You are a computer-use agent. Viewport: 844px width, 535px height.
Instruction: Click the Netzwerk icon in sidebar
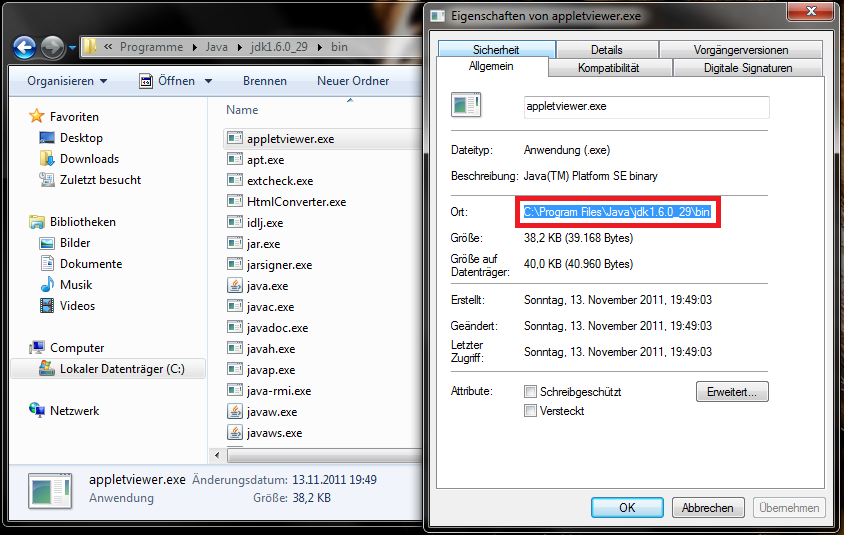[x=38, y=411]
